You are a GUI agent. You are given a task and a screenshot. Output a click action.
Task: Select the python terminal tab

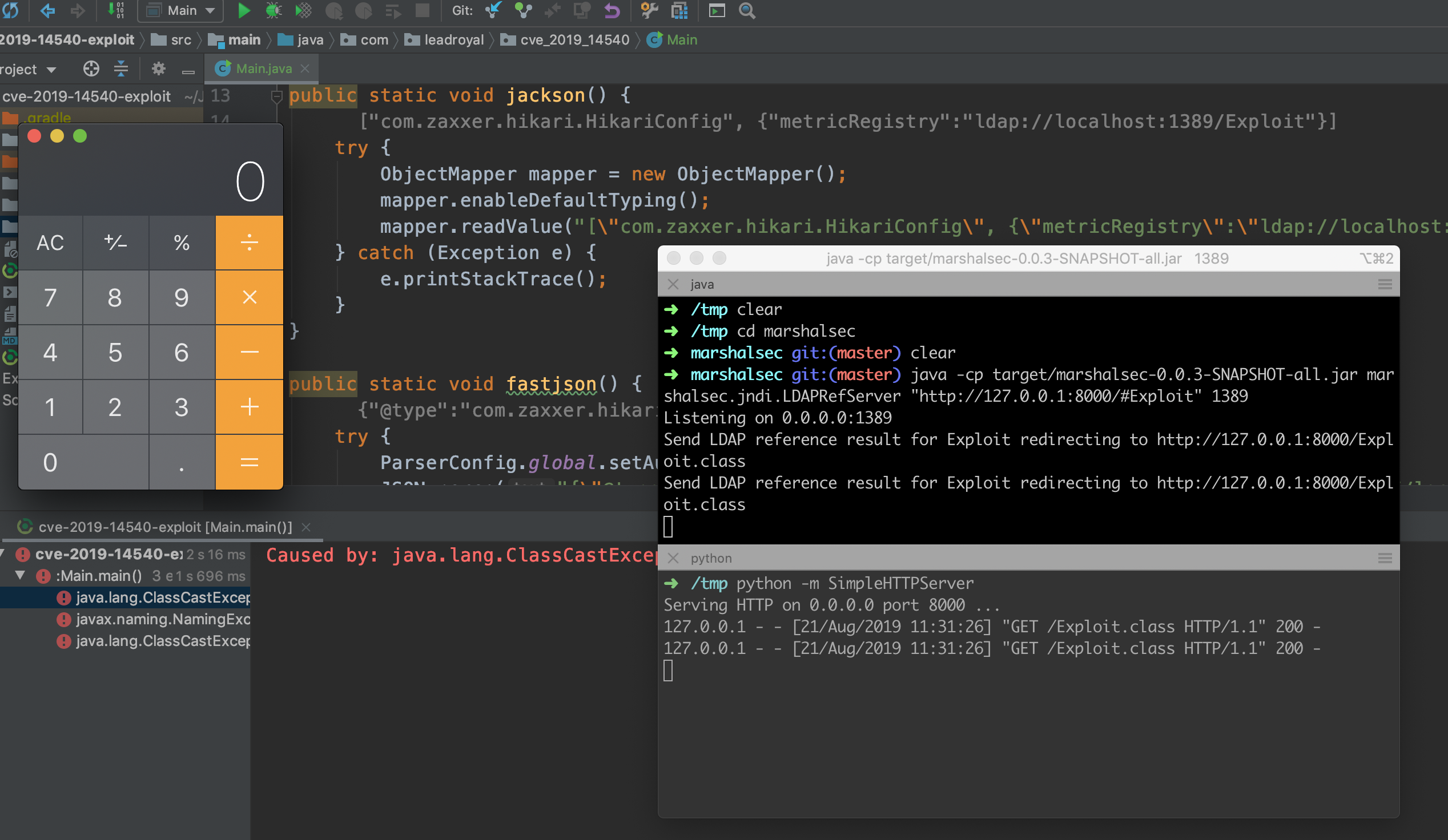coord(711,558)
